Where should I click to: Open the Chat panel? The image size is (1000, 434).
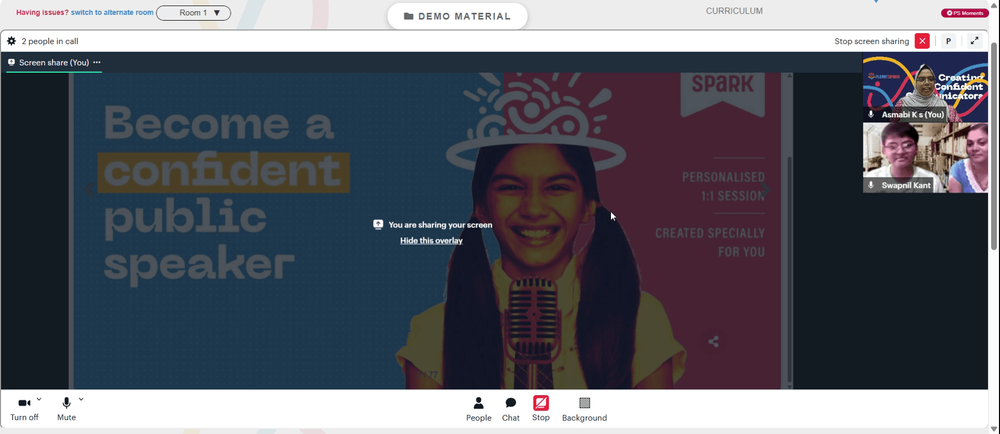(x=511, y=409)
